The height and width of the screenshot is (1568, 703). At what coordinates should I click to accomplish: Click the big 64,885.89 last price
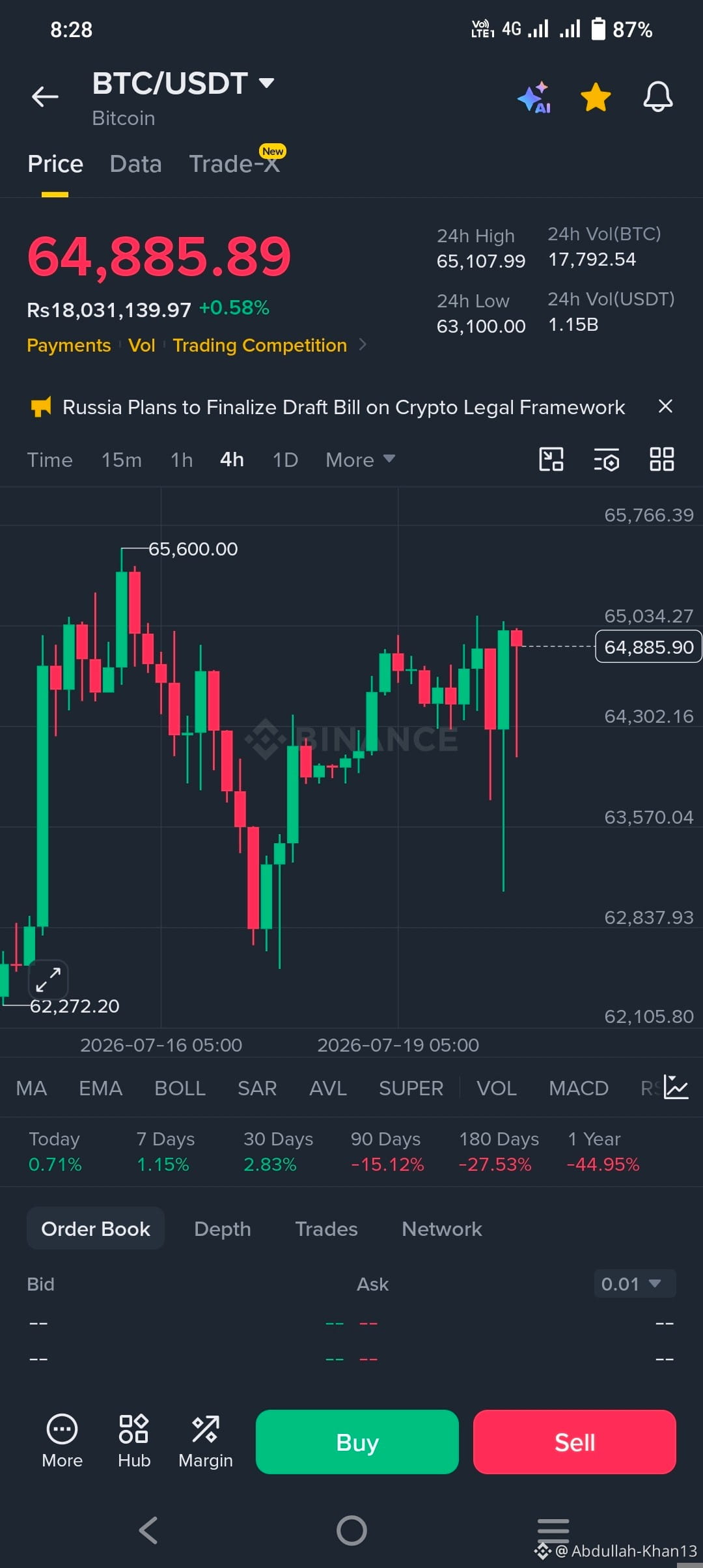(x=159, y=257)
